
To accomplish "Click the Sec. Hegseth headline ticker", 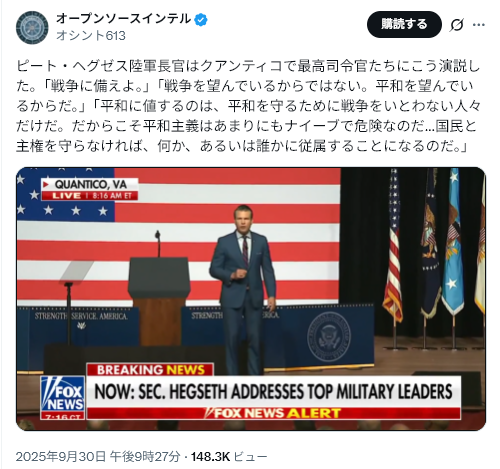I will coord(273,392).
